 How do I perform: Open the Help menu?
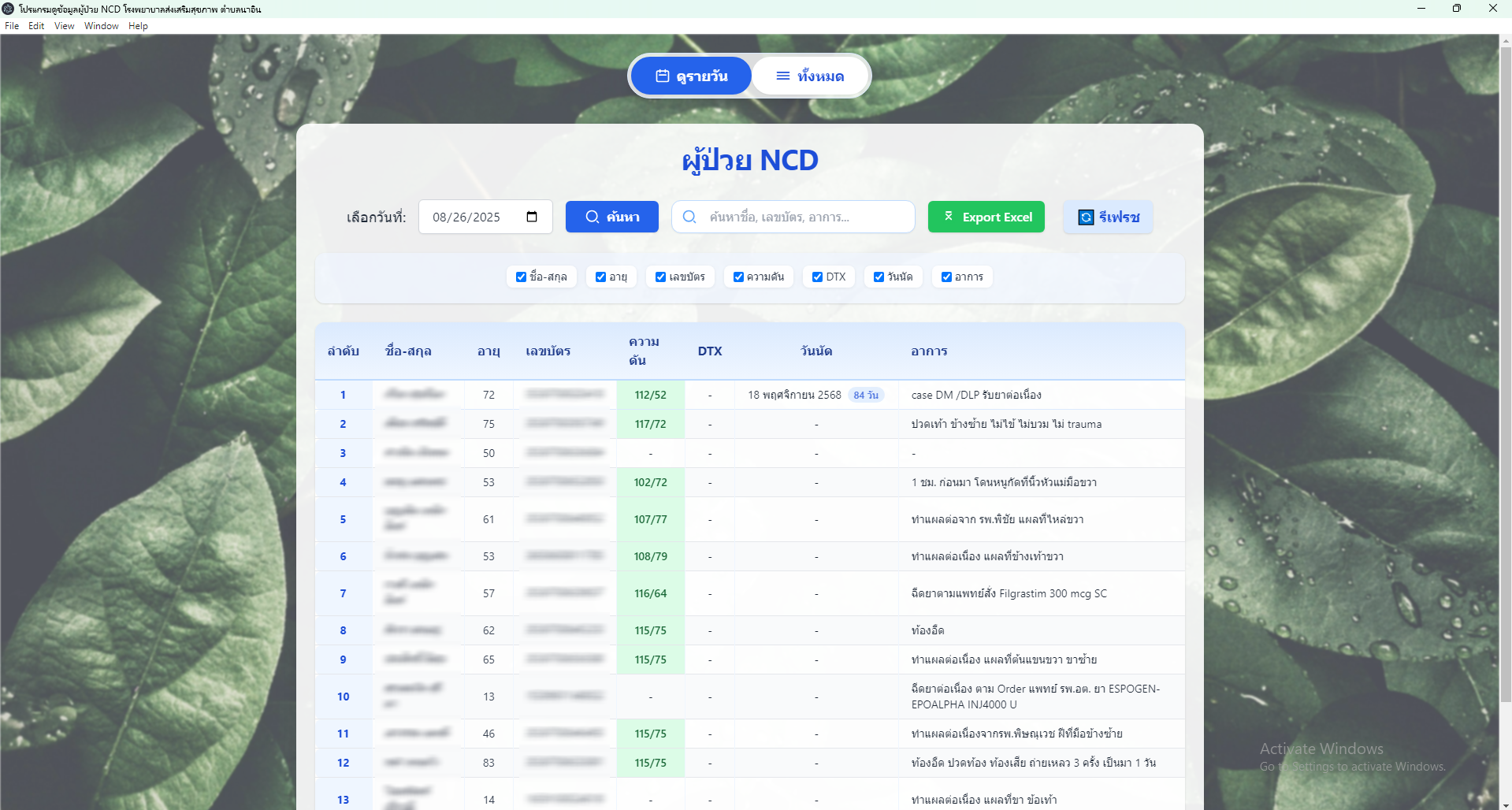[138, 26]
